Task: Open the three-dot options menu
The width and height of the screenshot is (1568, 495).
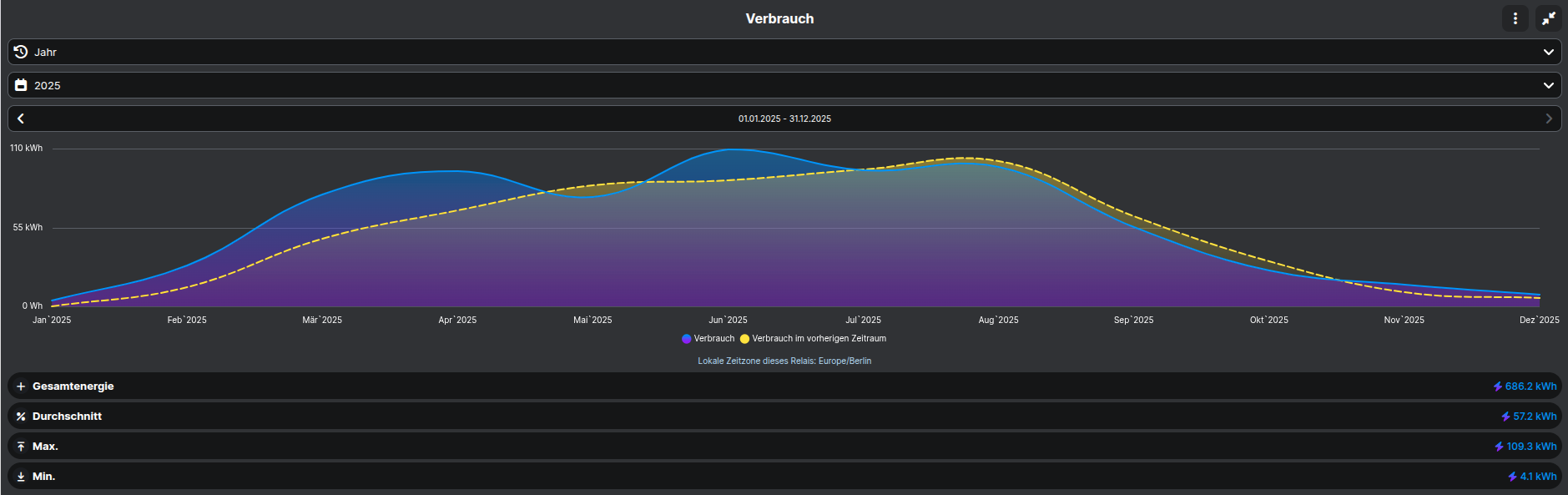Action: click(1515, 18)
